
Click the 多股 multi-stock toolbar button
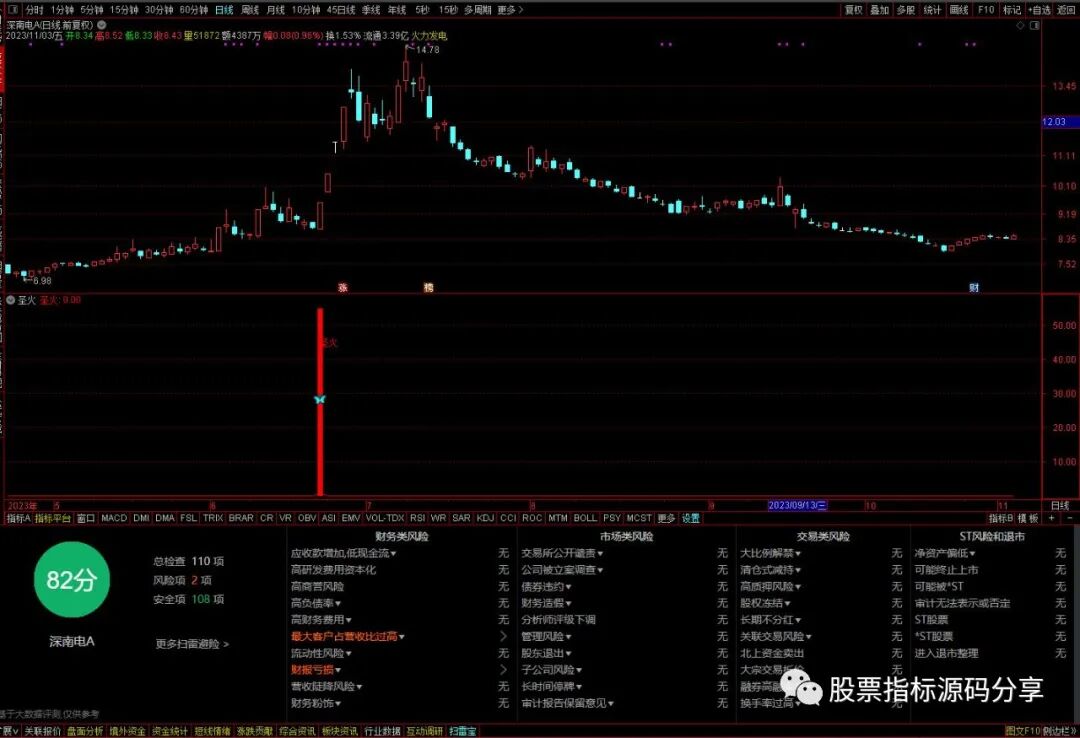(x=906, y=10)
